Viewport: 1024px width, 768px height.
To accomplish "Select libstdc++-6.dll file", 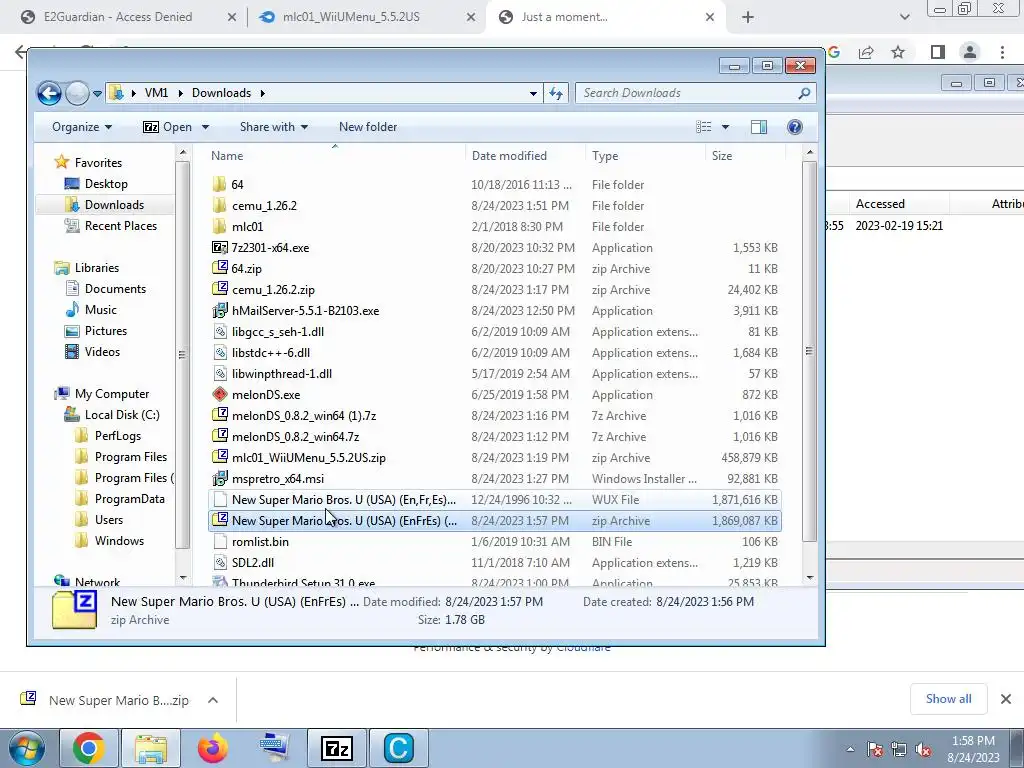I will point(494,353).
